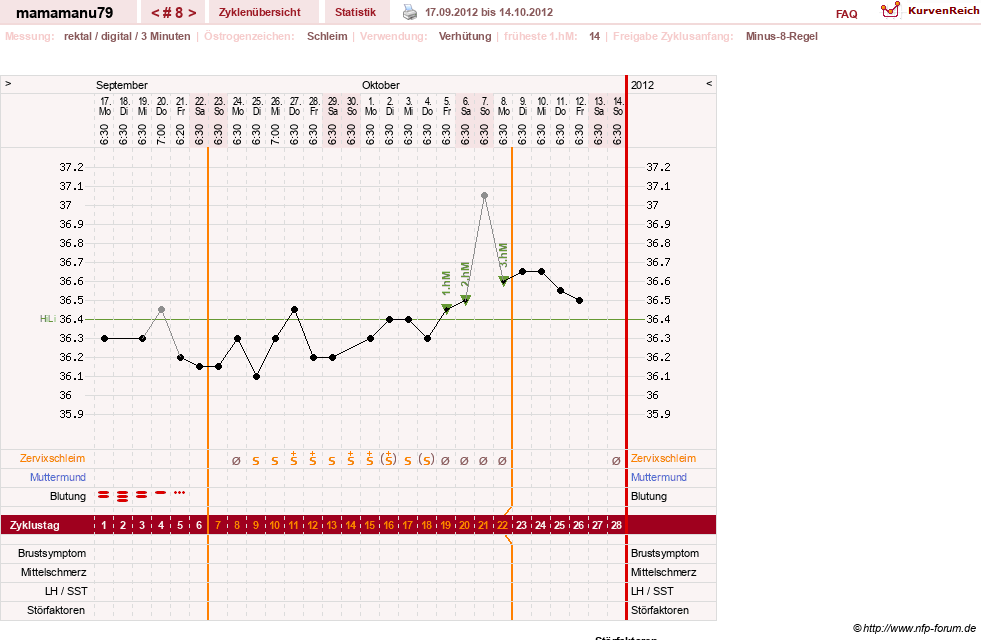981x640 pixels.
Task: Click the bleeding symbol on cycle day 1
Action: pyautogui.click(x=104, y=495)
